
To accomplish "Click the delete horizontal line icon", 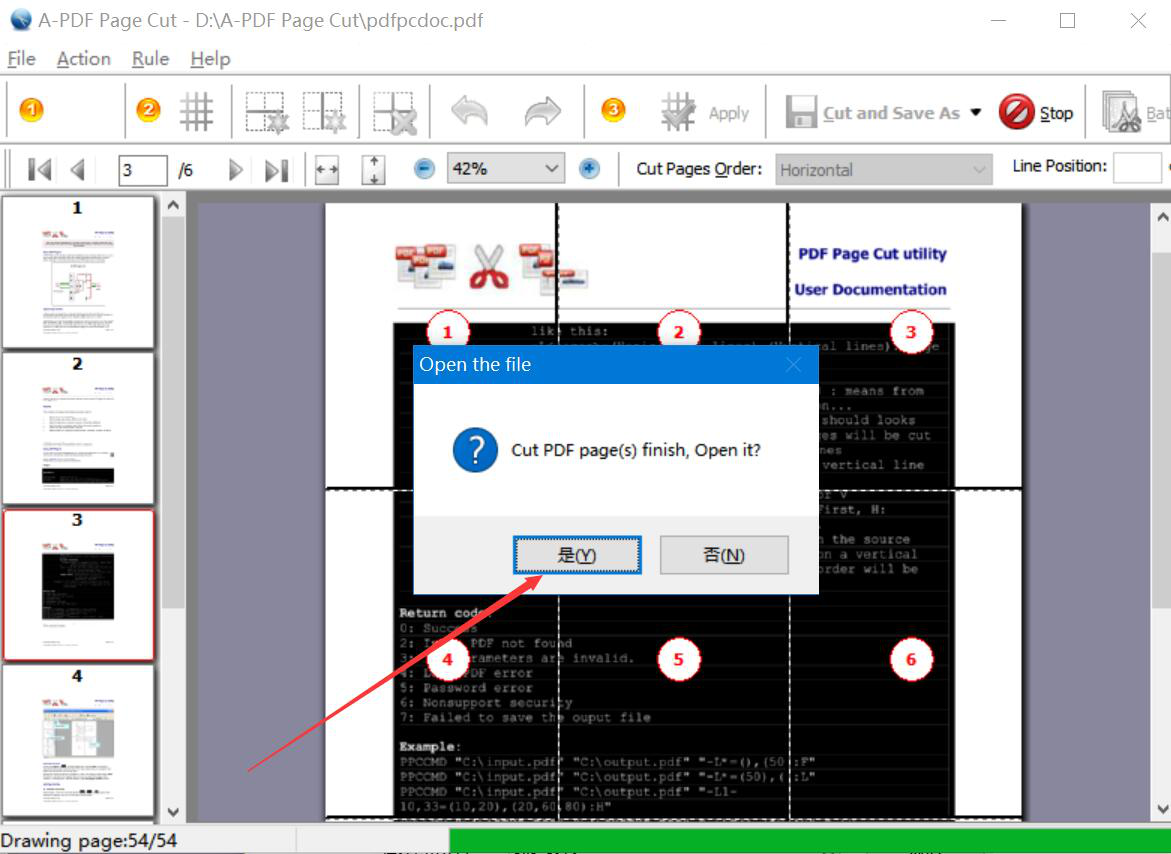I will [267, 113].
